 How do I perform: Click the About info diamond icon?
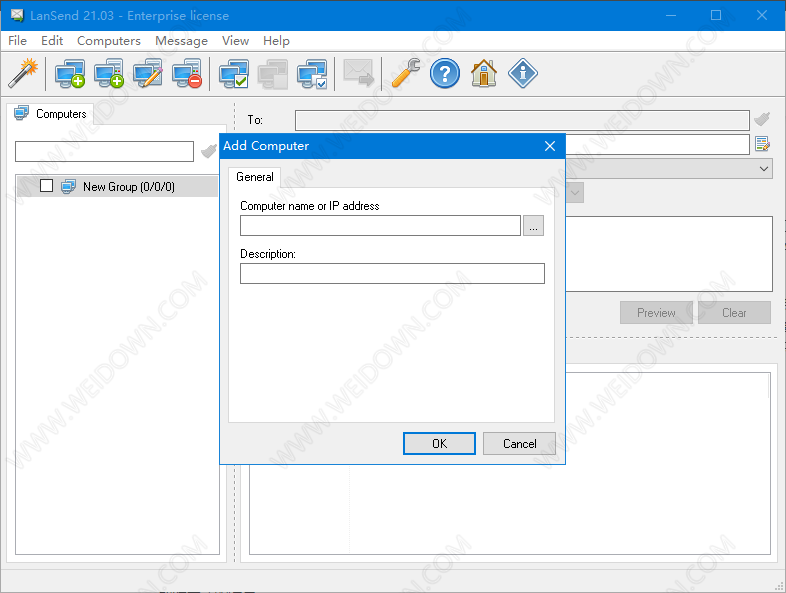coord(523,73)
